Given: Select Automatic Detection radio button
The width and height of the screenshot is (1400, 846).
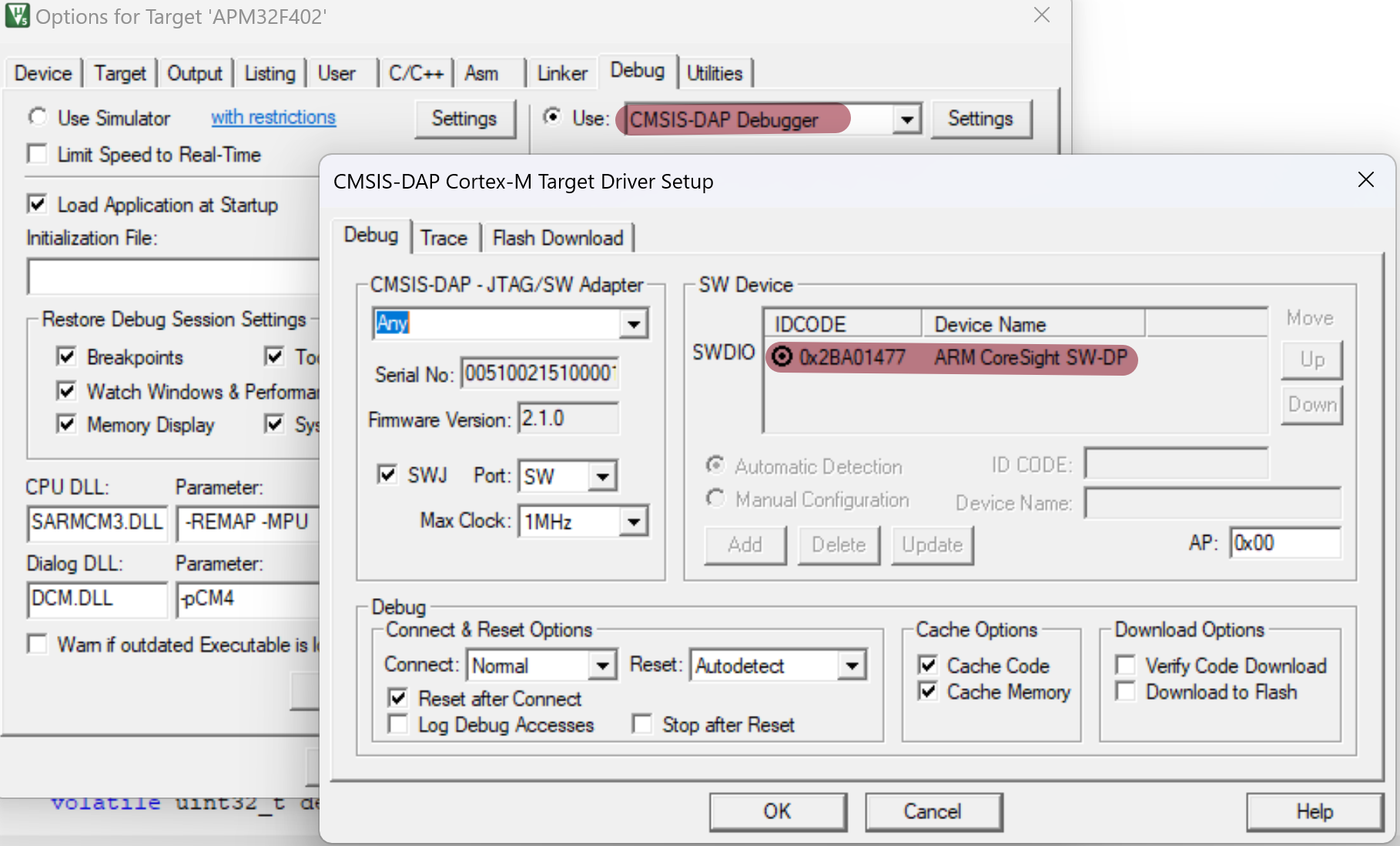Looking at the screenshot, I should (715, 466).
